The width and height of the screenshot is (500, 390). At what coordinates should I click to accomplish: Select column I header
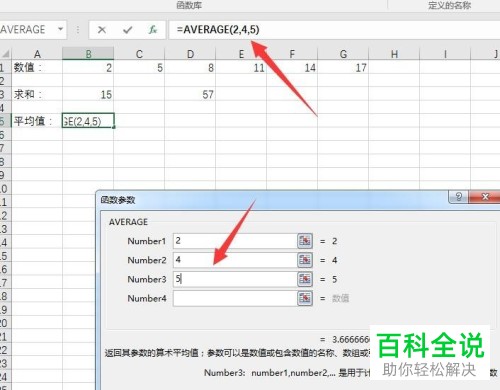pyautogui.click(x=445, y=54)
